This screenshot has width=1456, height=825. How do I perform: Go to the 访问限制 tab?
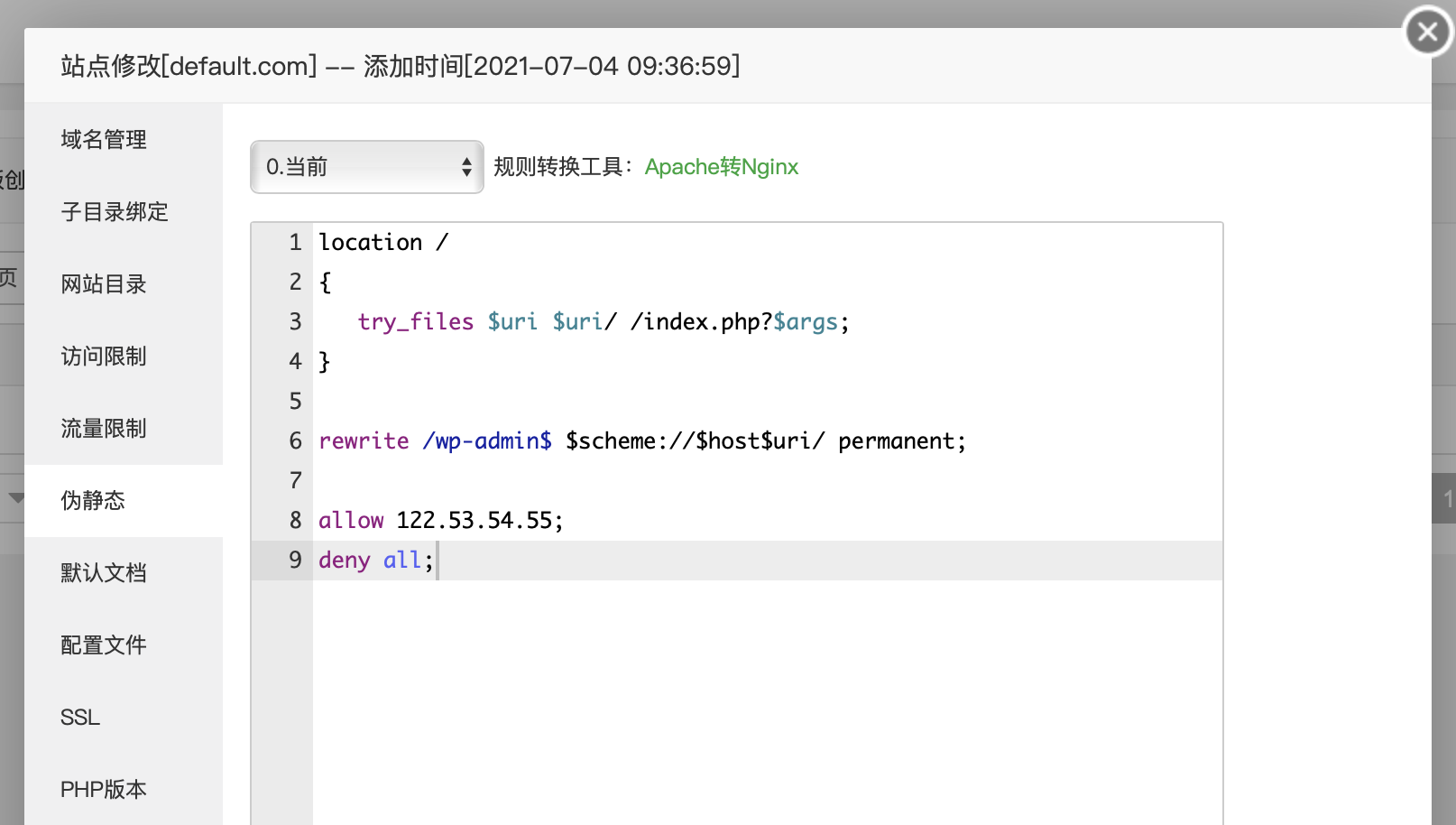[x=124, y=357]
